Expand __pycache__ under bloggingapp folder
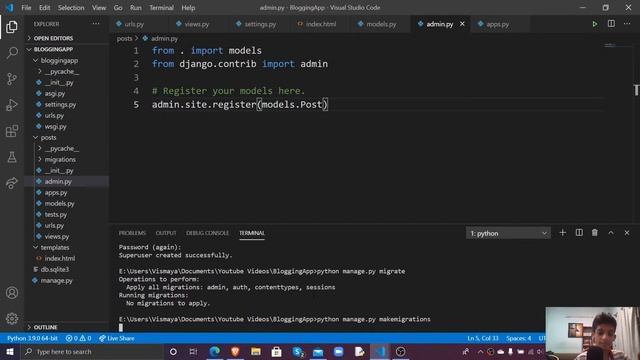 pyautogui.click(x=62, y=71)
